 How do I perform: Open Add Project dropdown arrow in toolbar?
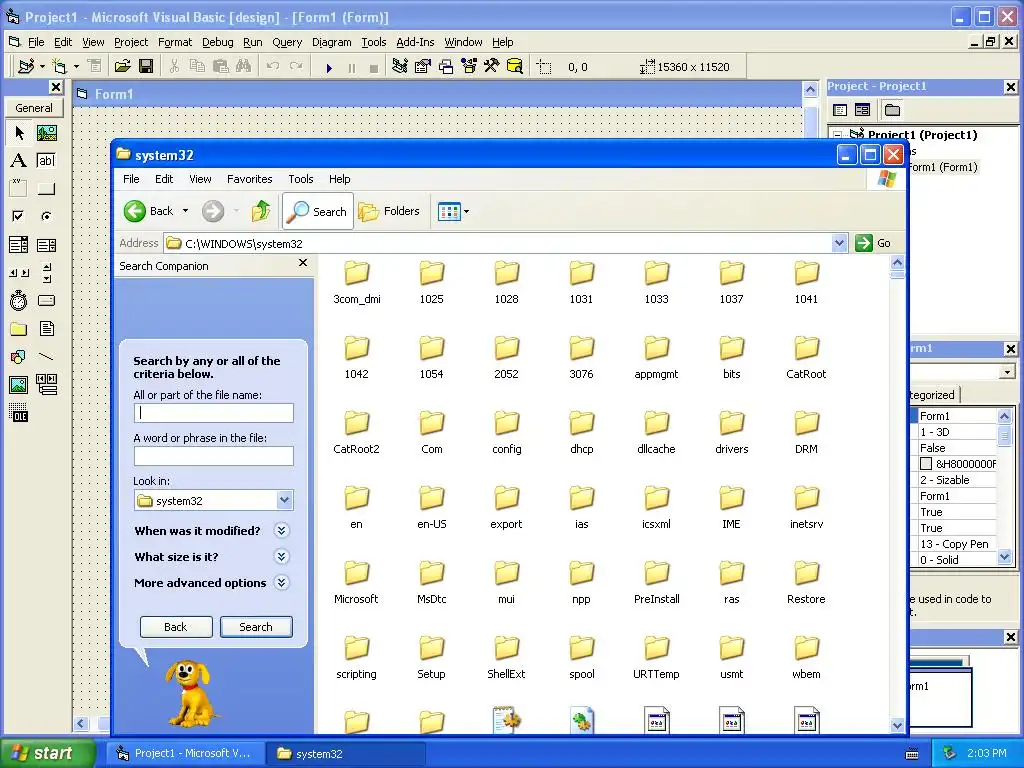42,66
